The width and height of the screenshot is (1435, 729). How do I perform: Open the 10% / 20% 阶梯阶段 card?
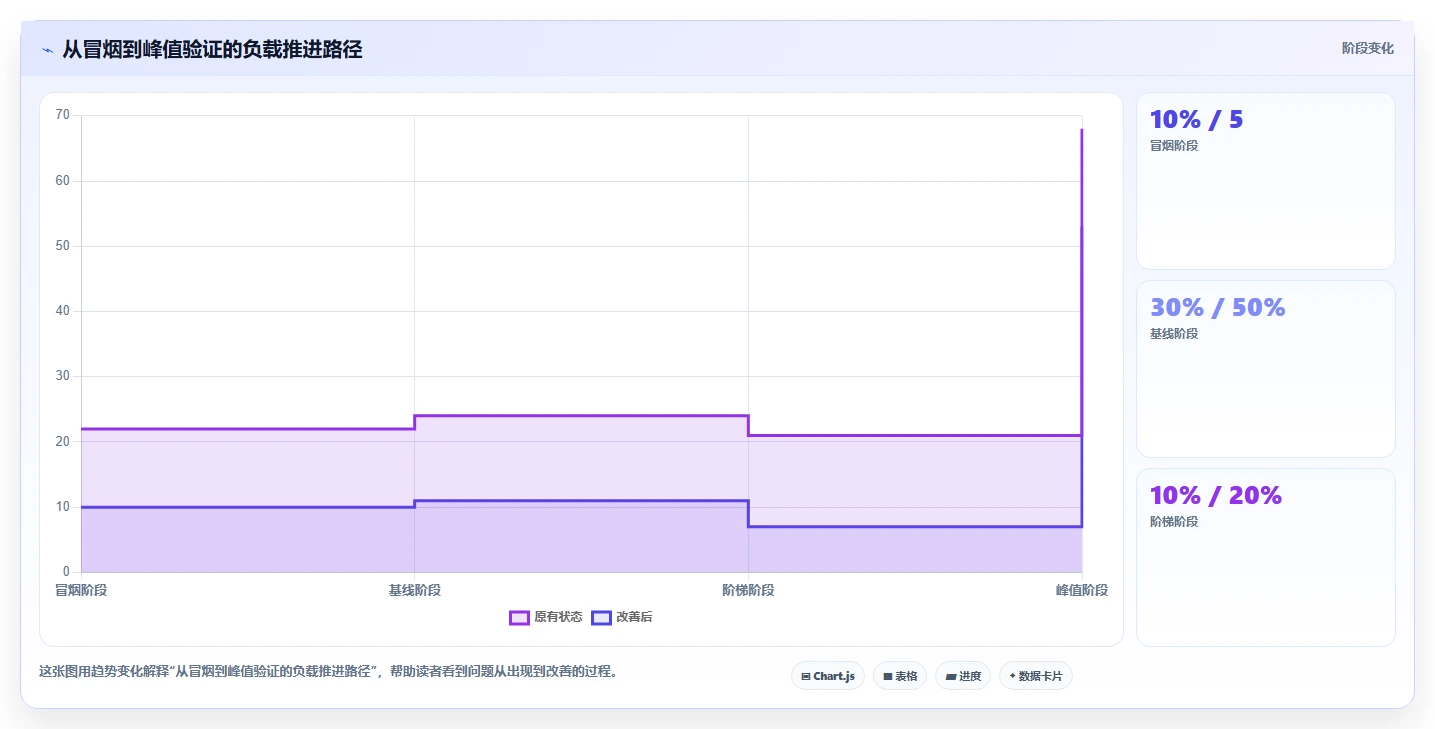[x=1265, y=557]
